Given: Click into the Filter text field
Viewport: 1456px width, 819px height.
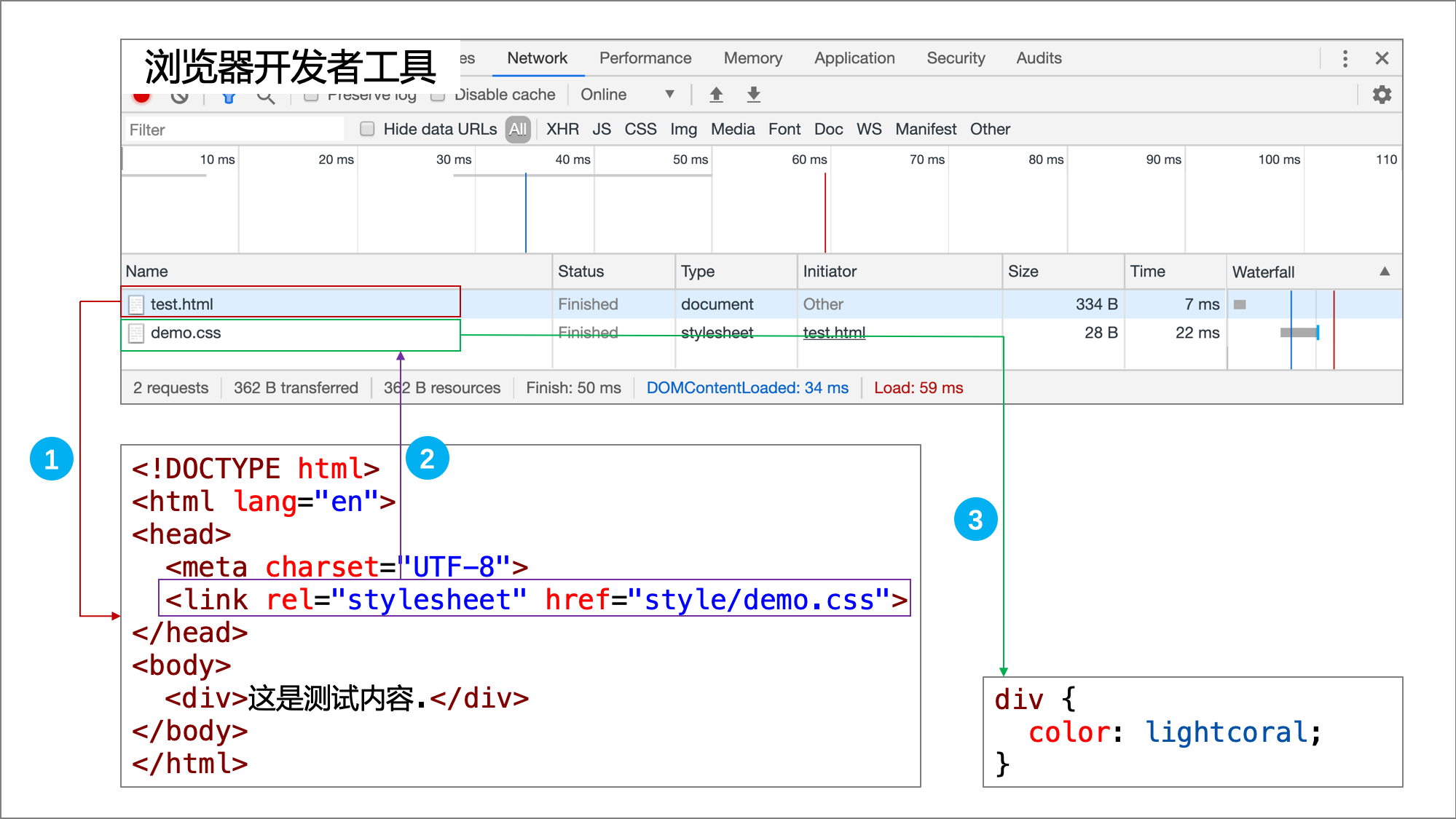Looking at the screenshot, I should [233, 130].
